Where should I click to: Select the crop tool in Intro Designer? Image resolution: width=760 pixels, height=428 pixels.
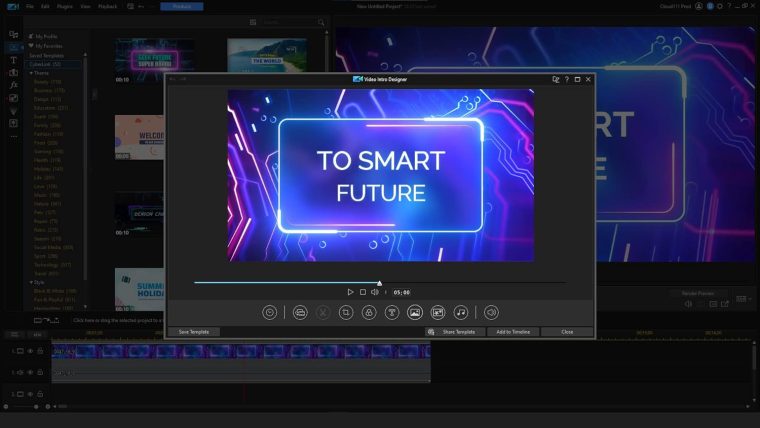point(346,313)
